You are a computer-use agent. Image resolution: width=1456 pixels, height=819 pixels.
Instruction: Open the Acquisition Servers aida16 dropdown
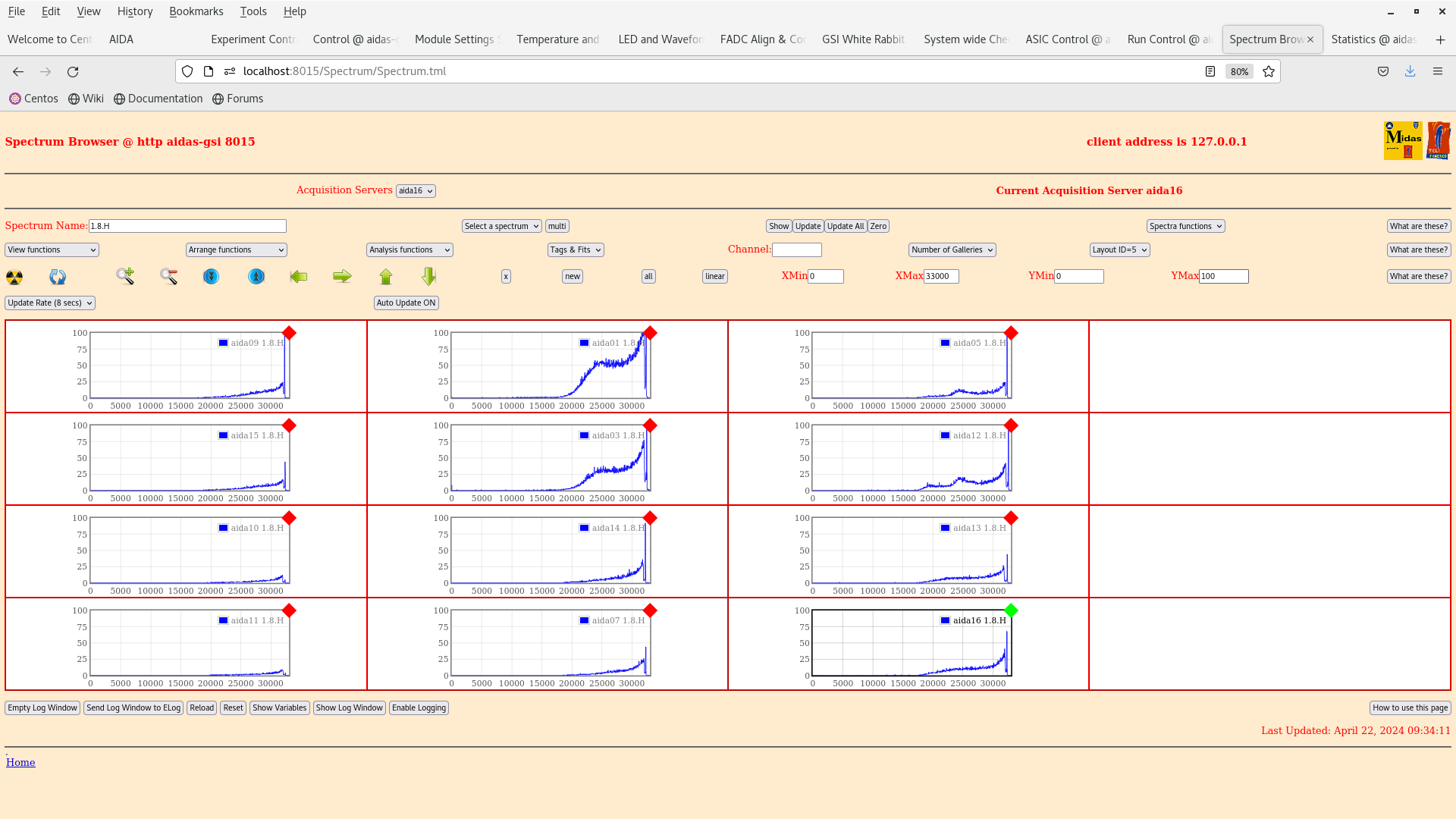point(416,191)
